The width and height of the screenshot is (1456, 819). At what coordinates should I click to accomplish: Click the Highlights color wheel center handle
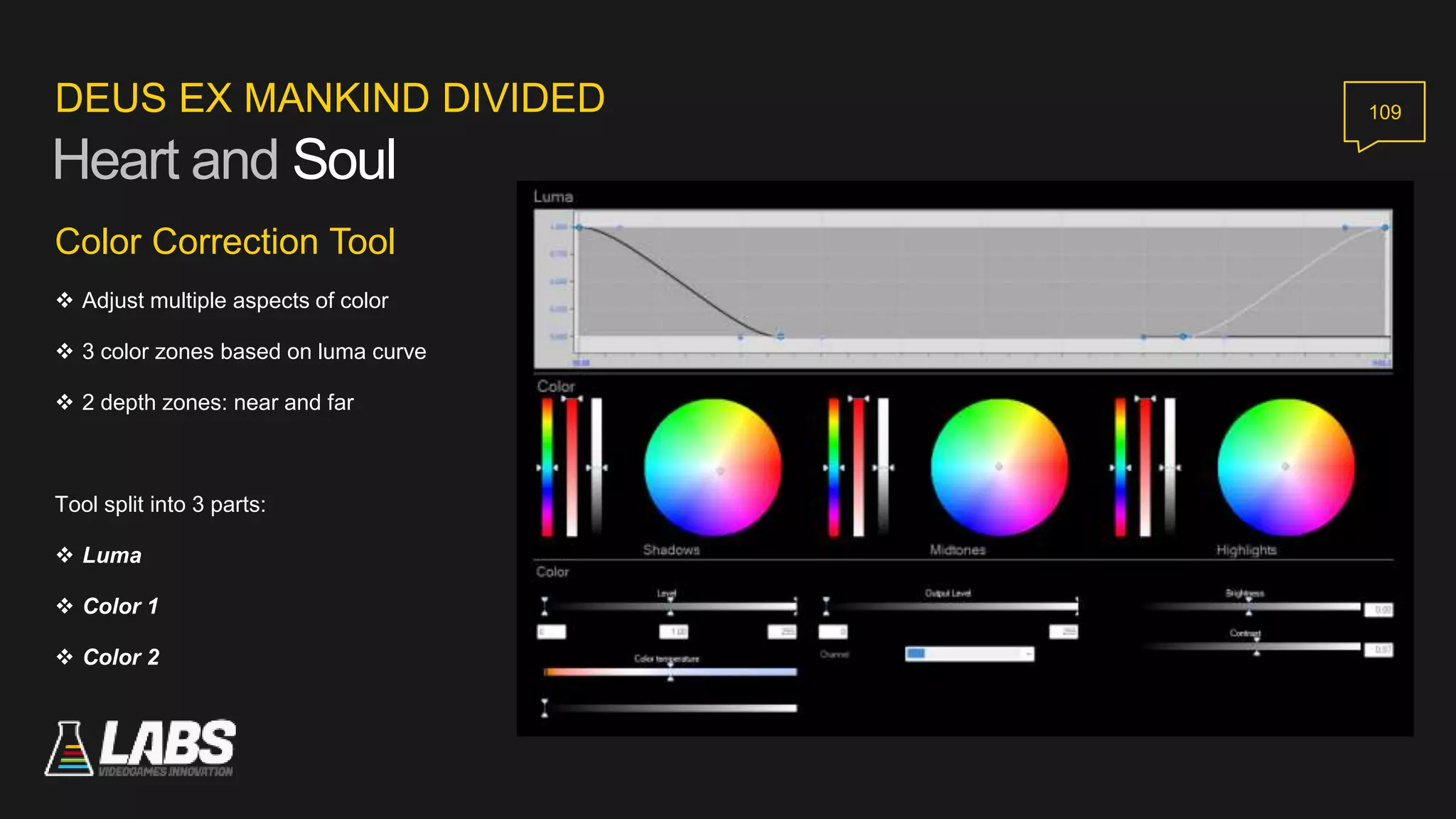(1285, 466)
